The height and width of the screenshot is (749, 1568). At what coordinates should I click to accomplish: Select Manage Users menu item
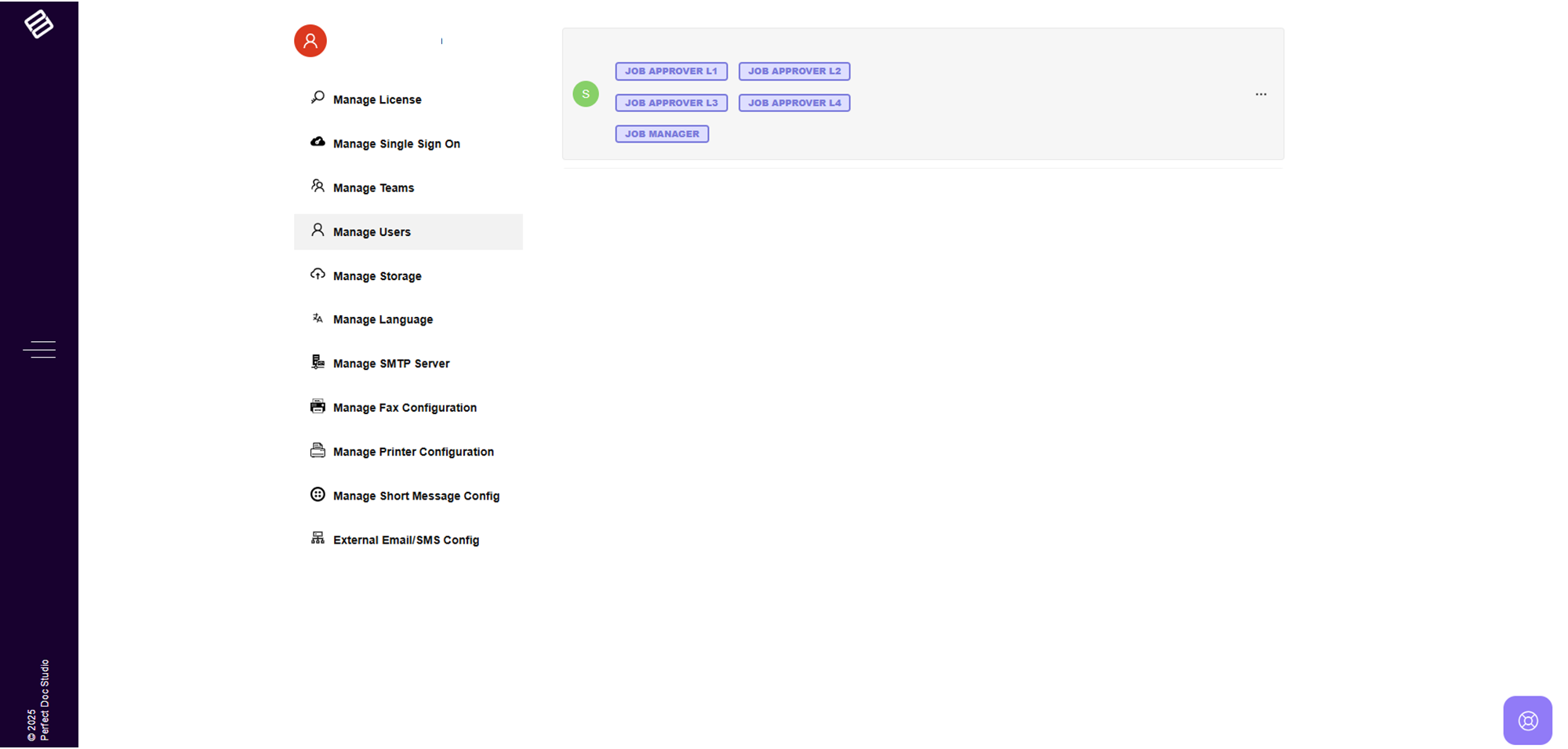click(x=372, y=232)
